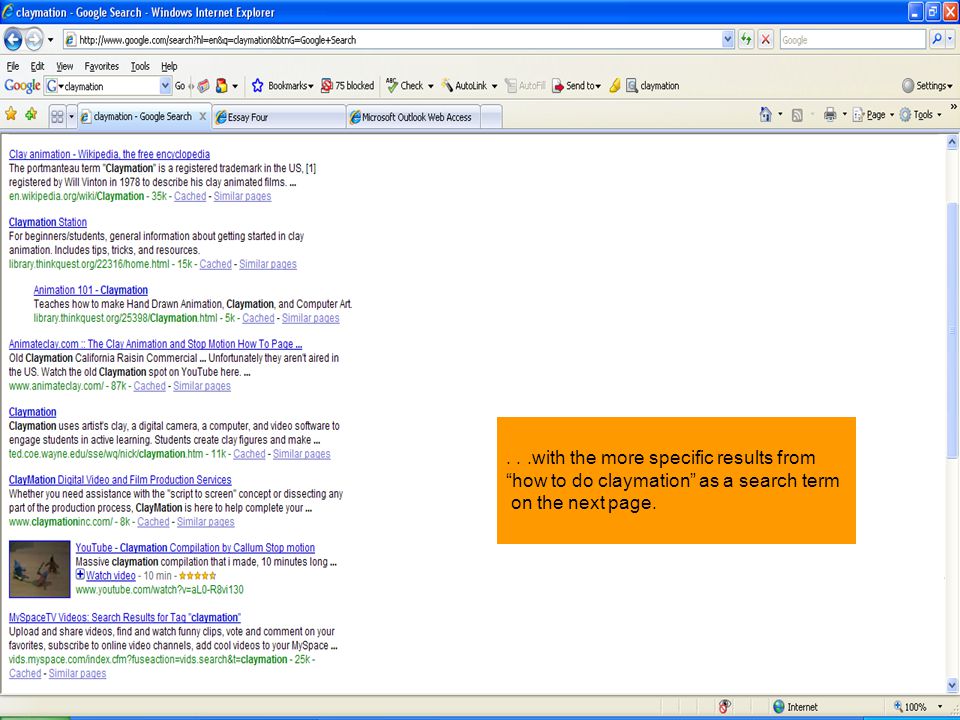
Task: Open Quick Tabs grid icon
Action: 57,116
